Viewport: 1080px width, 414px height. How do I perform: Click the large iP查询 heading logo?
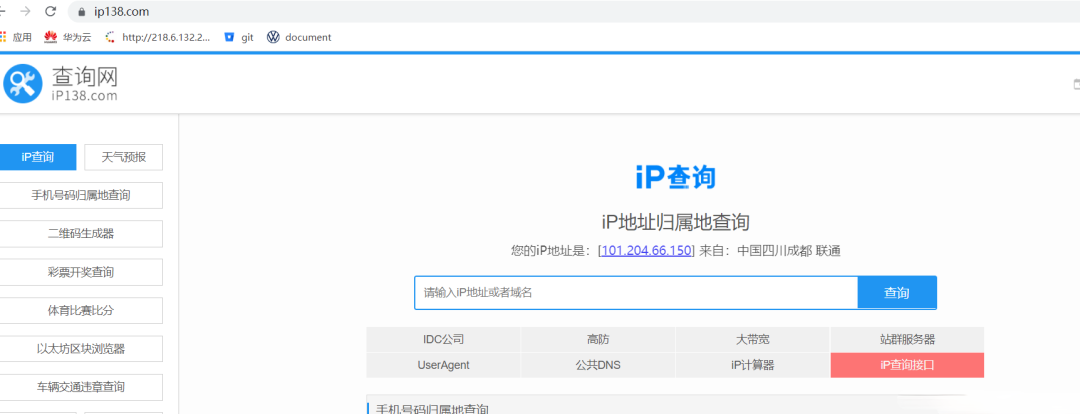pos(675,177)
